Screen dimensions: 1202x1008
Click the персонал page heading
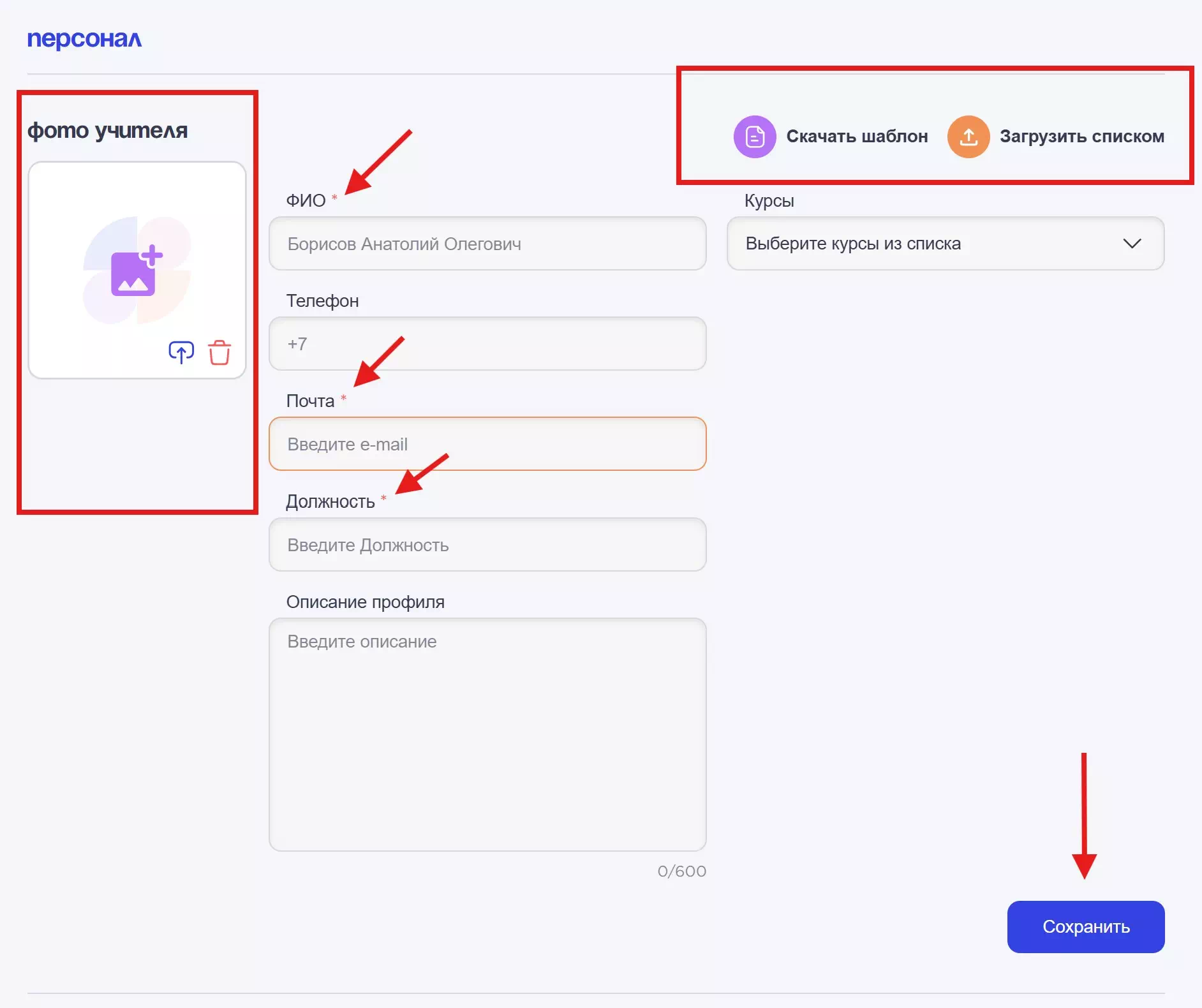point(84,39)
